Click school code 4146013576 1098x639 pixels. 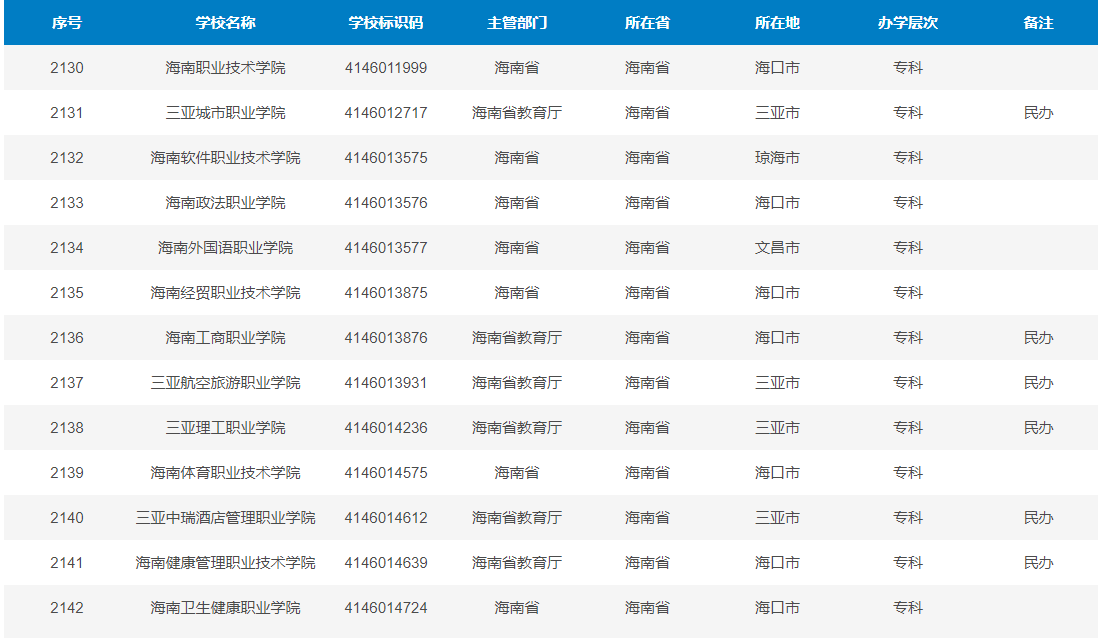(x=386, y=203)
